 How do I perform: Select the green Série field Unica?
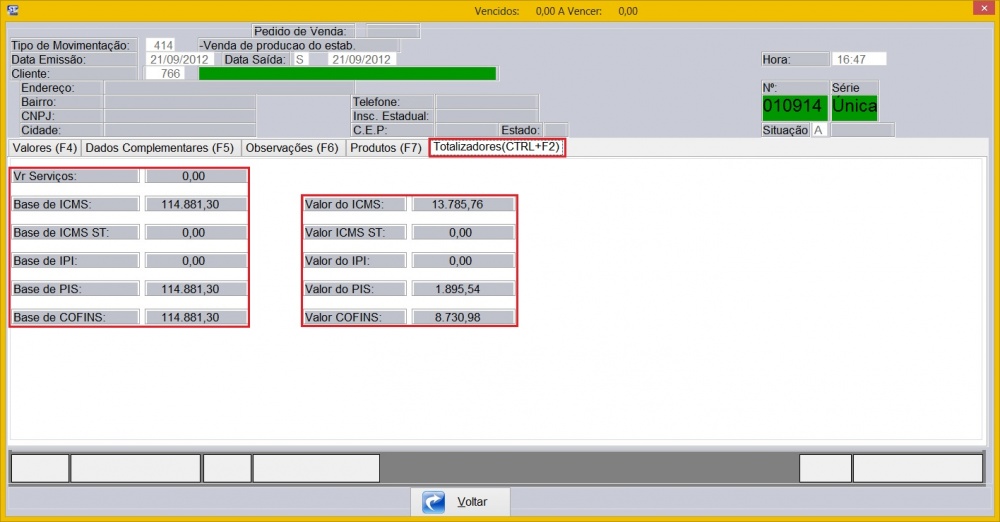coord(853,106)
